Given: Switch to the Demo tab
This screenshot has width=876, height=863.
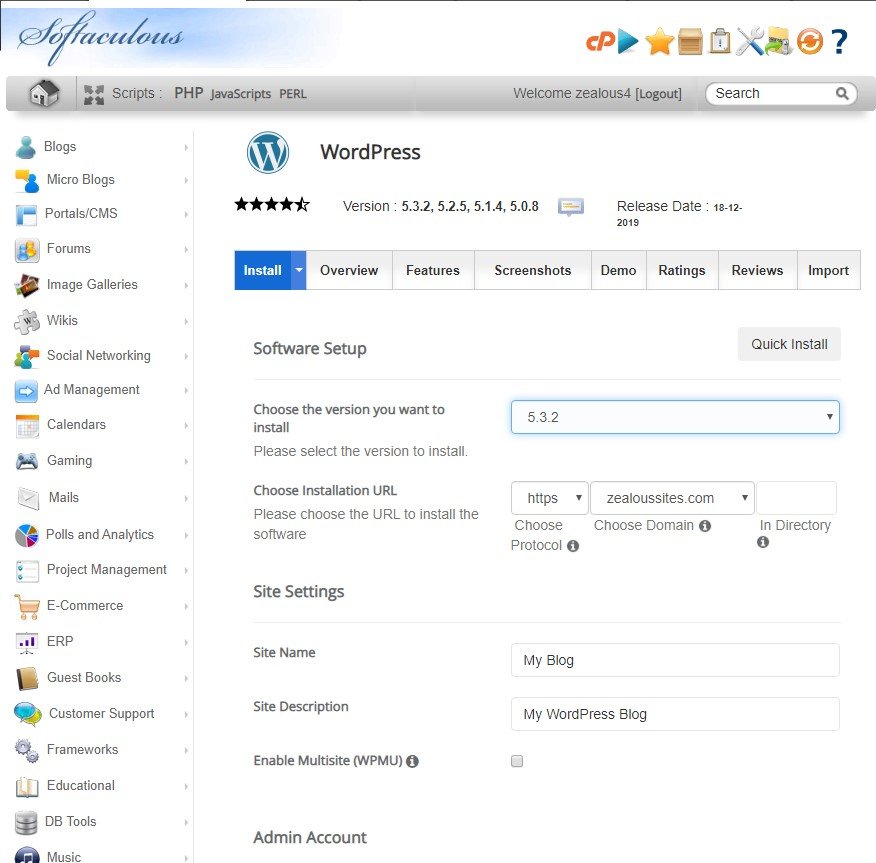Looking at the screenshot, I should [618, 270].
